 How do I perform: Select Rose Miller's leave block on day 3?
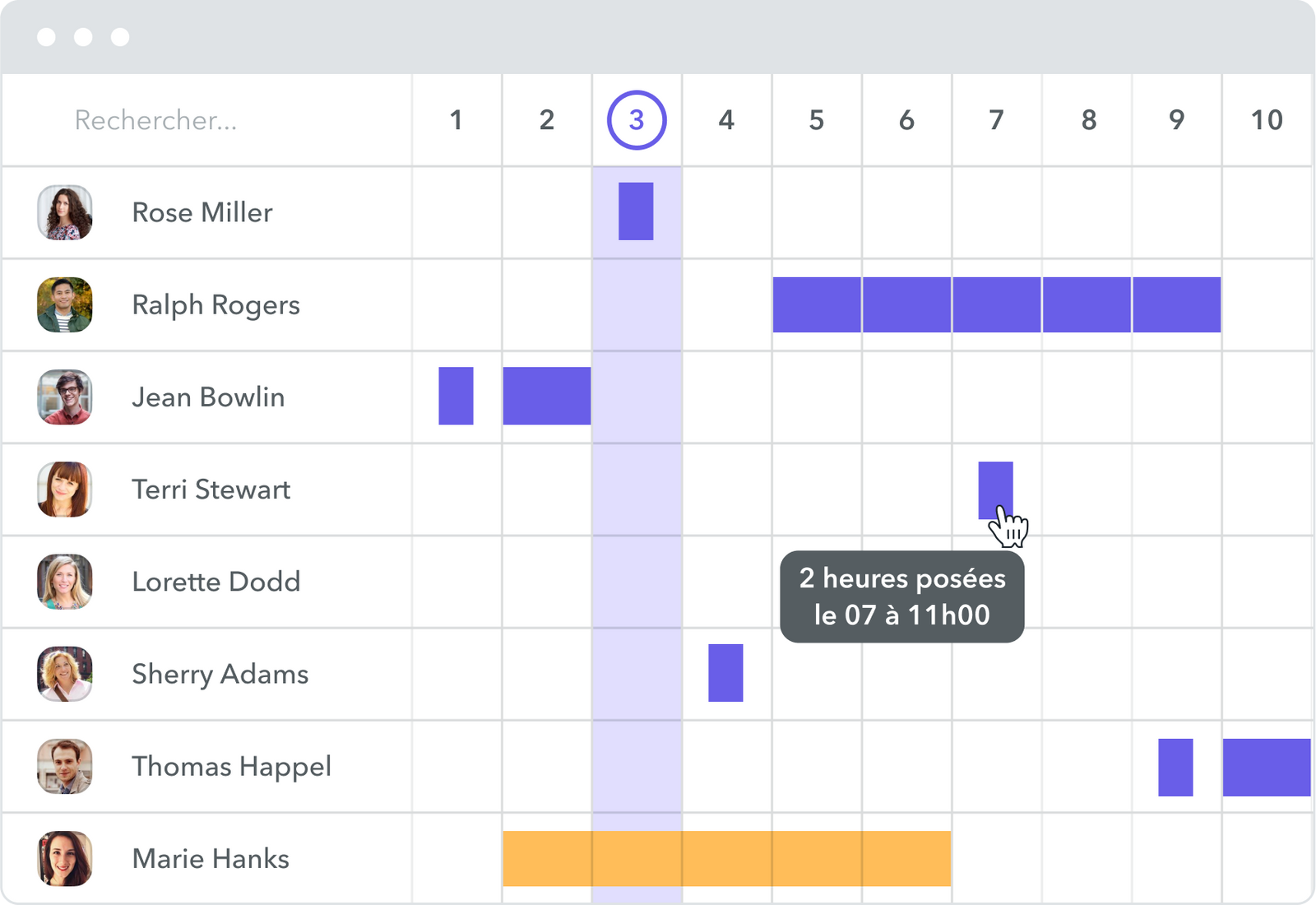click(x=636, y=211)
